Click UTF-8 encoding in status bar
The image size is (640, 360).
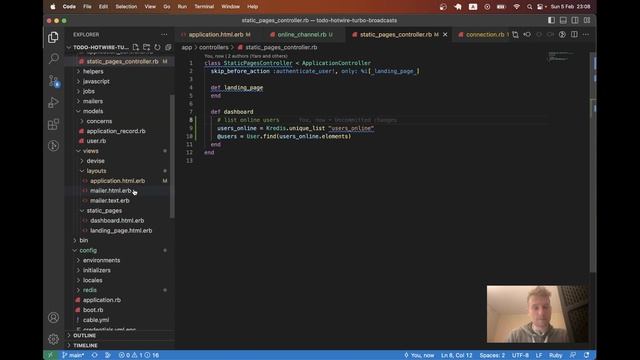point(520,355)
